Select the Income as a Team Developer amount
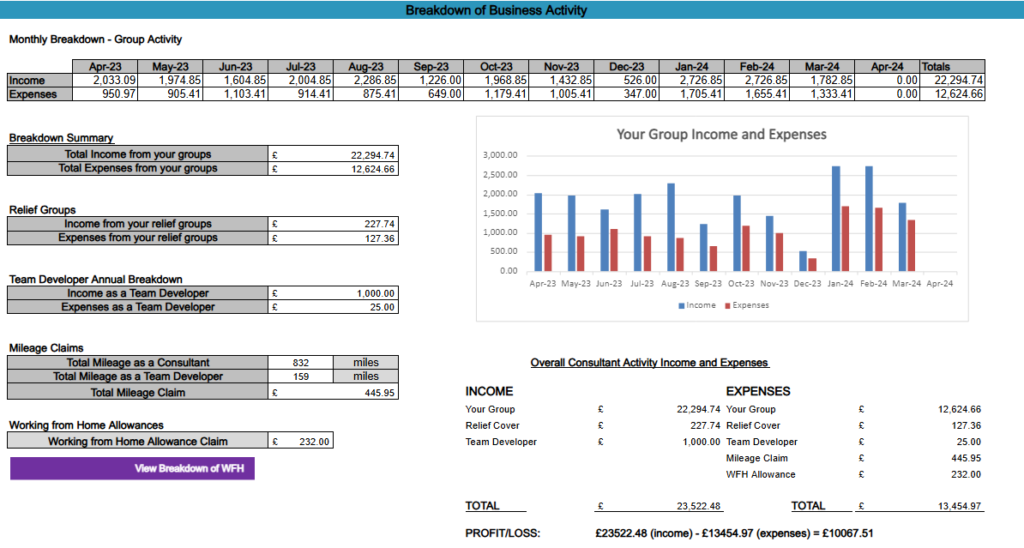1024x548 pixels. point(333,293)
